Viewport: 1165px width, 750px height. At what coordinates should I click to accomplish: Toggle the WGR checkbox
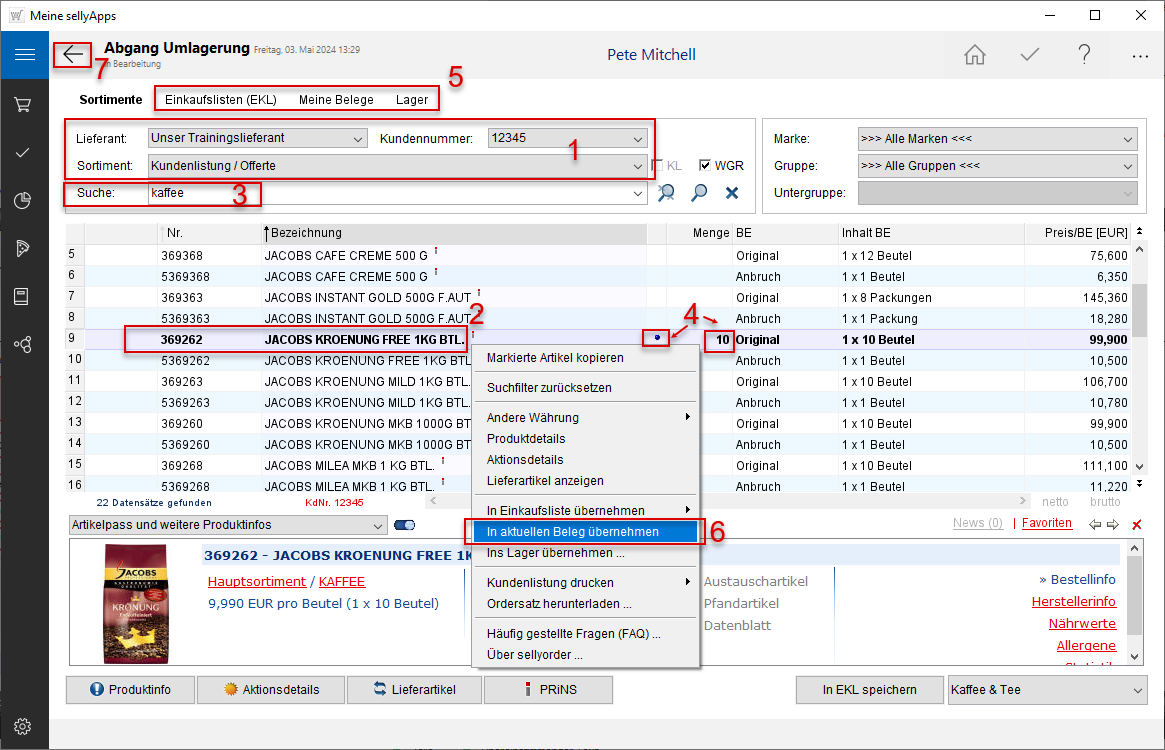point(705,166)
